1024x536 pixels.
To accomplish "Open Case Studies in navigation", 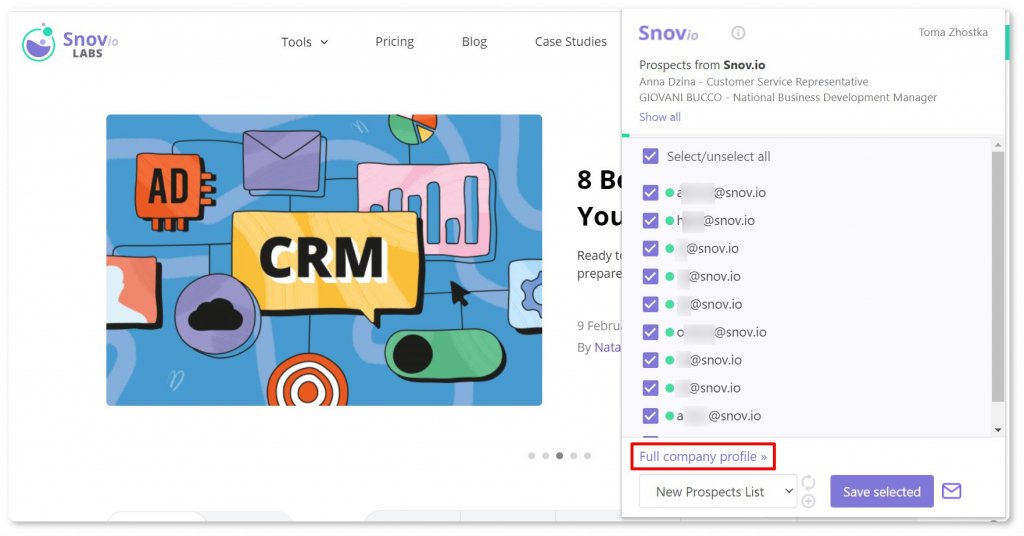I will coord(570,42).
